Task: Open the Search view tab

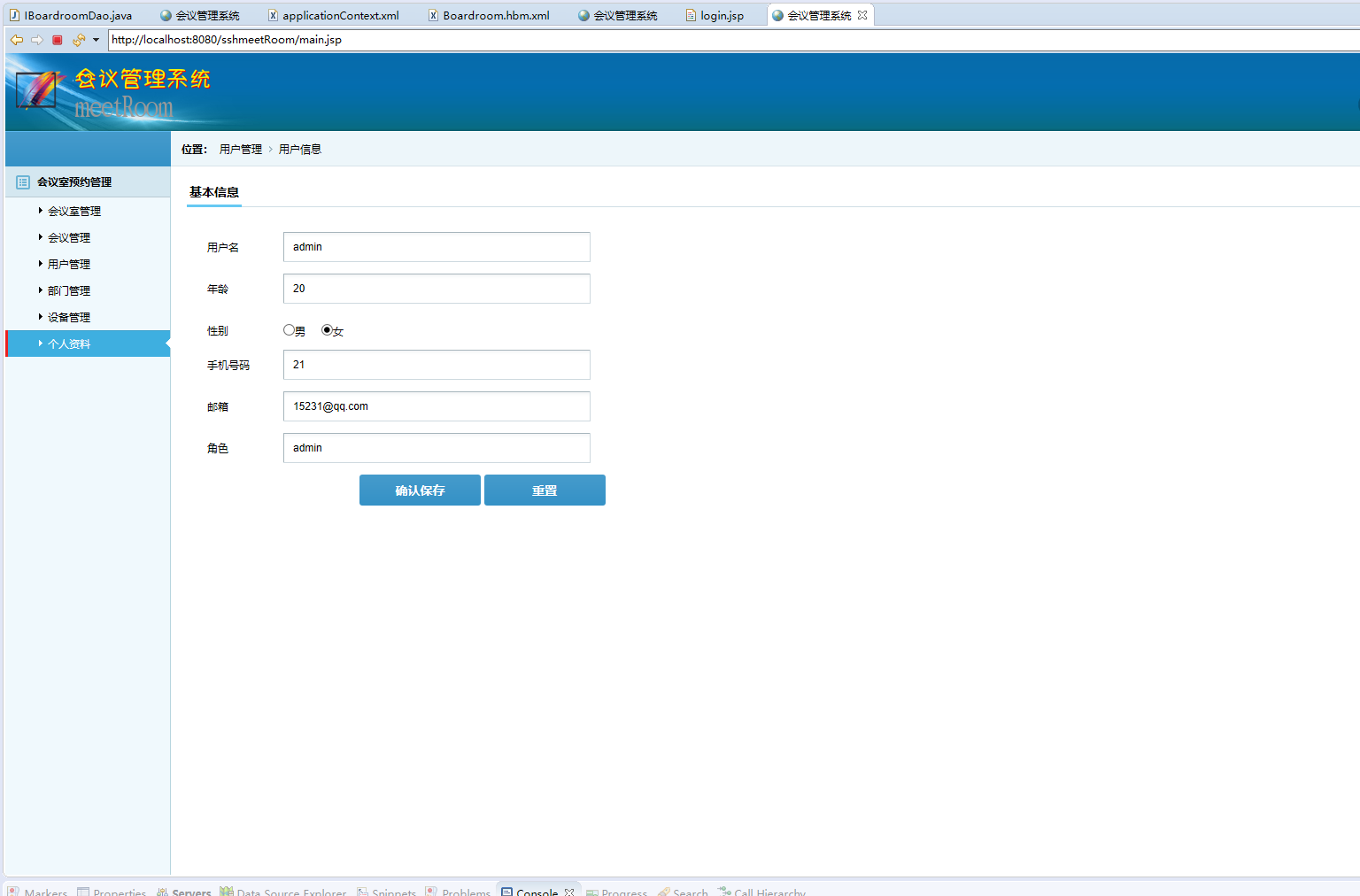Action: tap(683, 891)
